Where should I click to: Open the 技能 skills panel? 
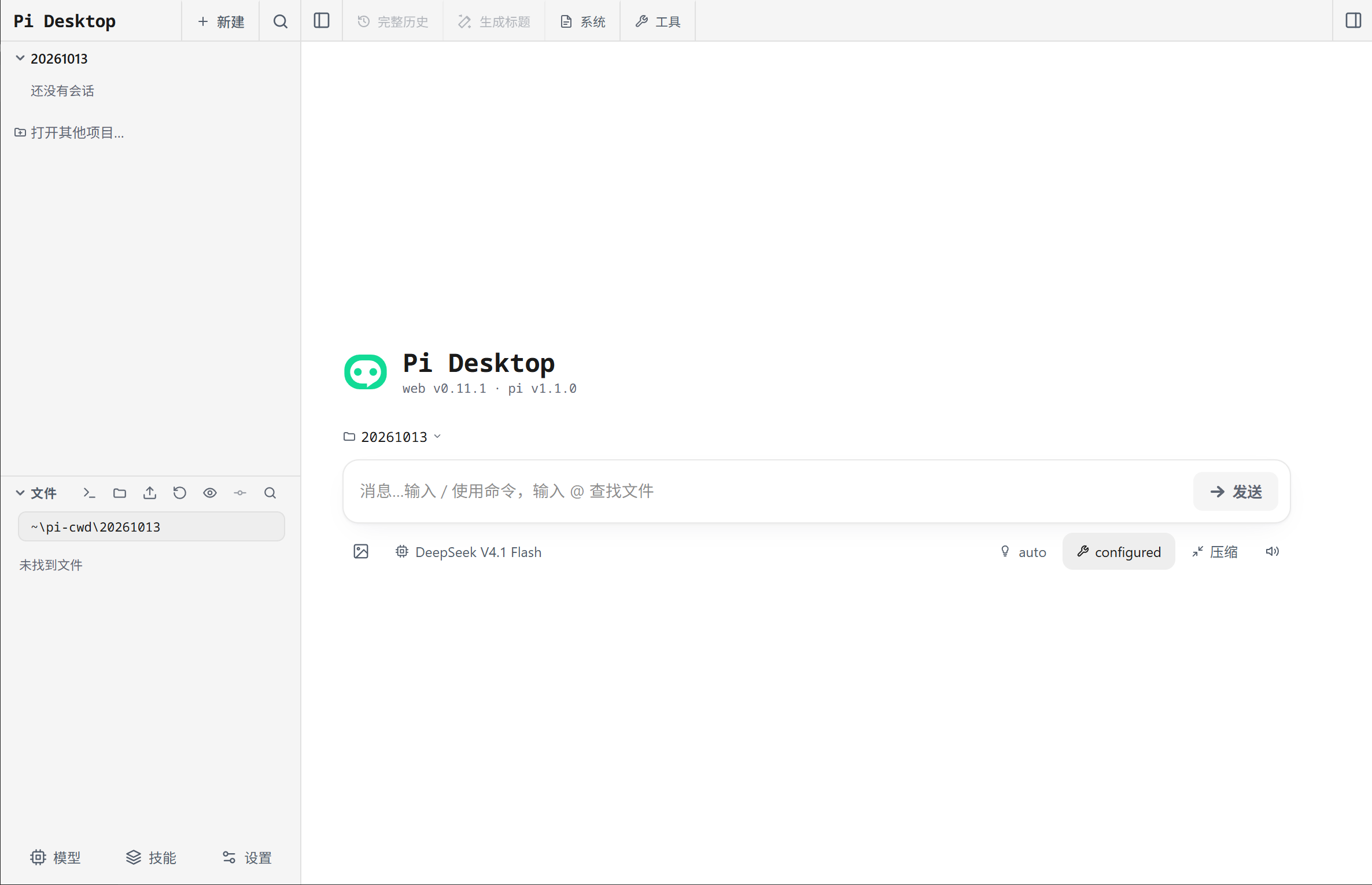pos(151,857)
